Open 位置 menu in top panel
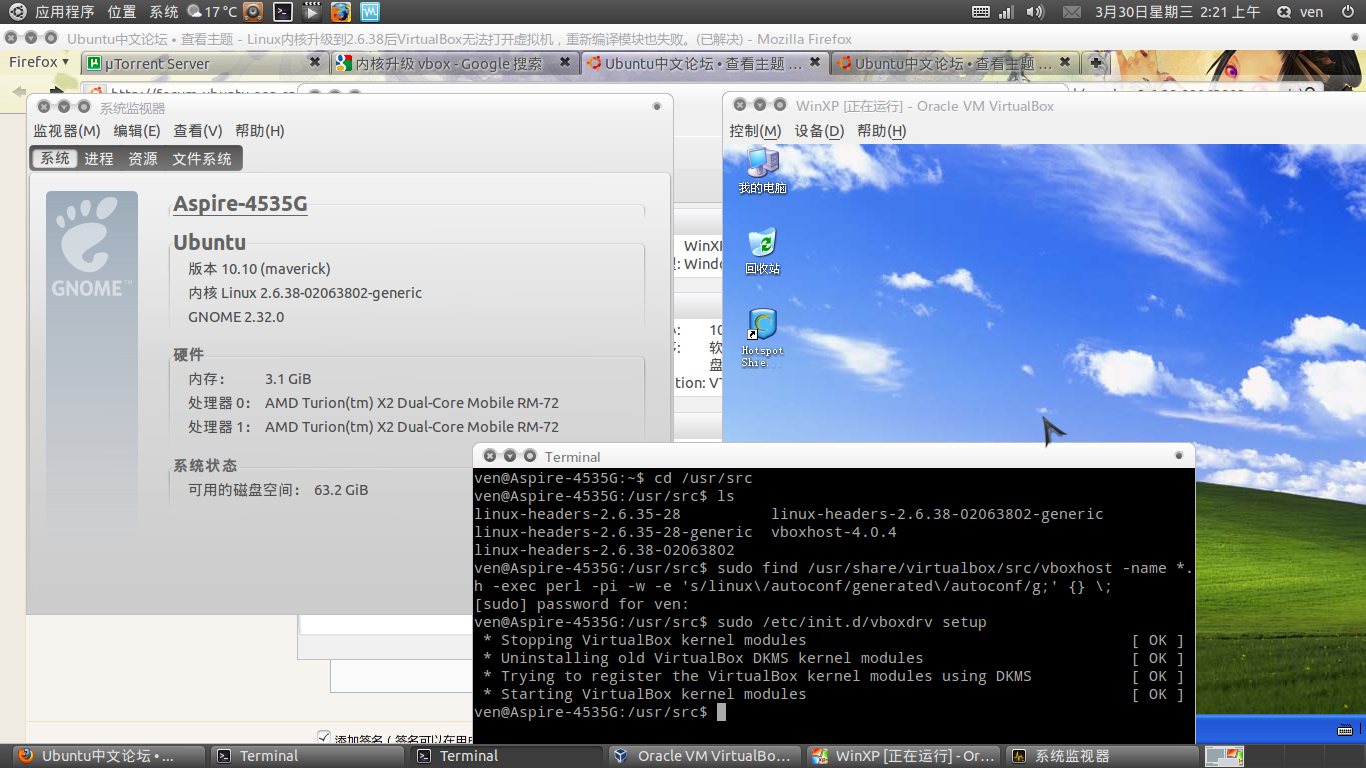The height and width of the screenshot is (768, 1366). pos(122,12)
